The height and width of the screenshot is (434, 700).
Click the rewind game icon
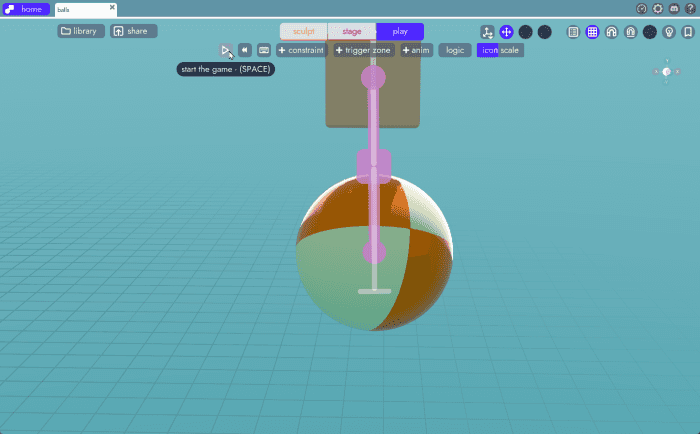point(244,50)
